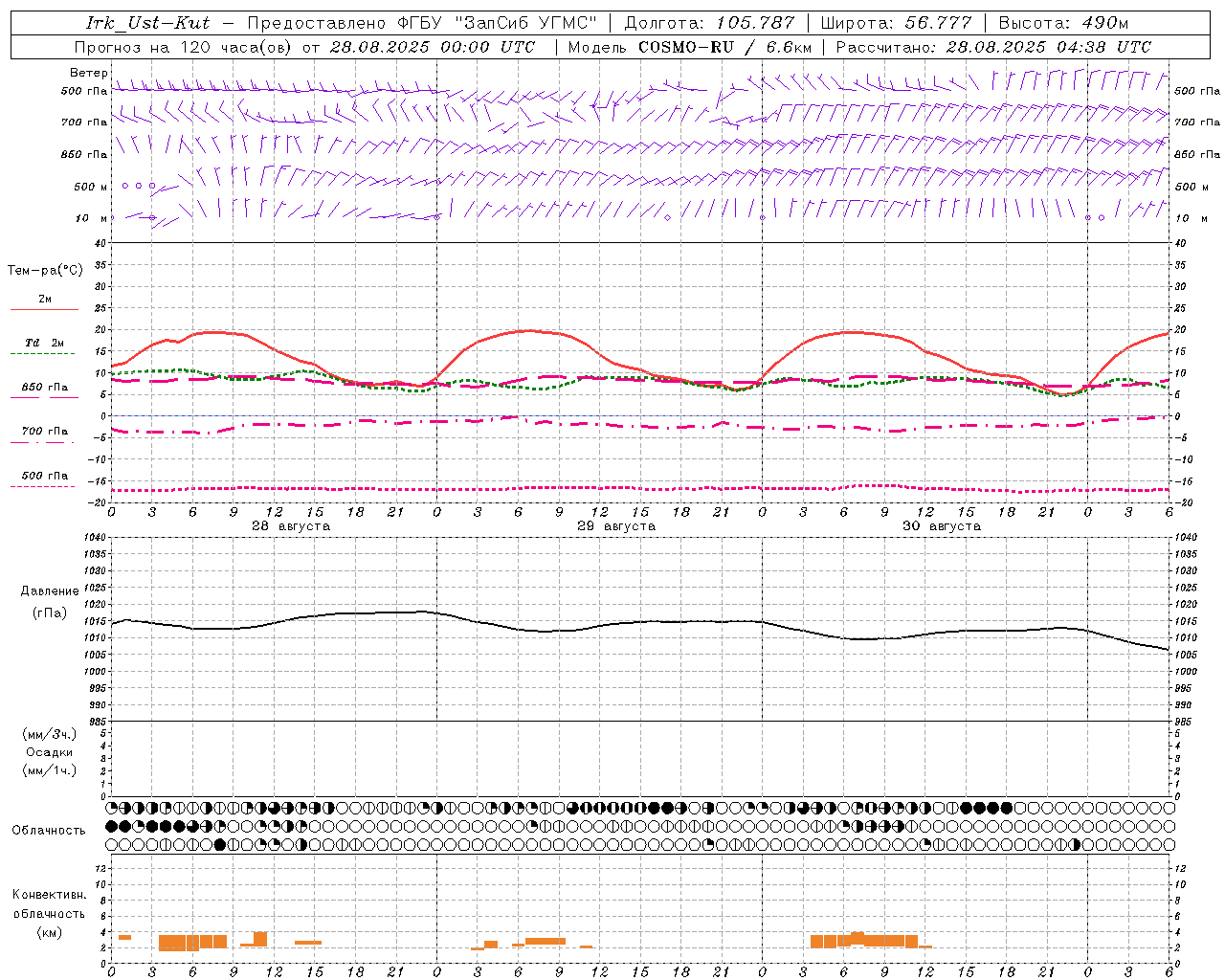This screenshot has width=1225, height=980.
Task: Select the Td 2м legend entry
Action: click(44, 343)
